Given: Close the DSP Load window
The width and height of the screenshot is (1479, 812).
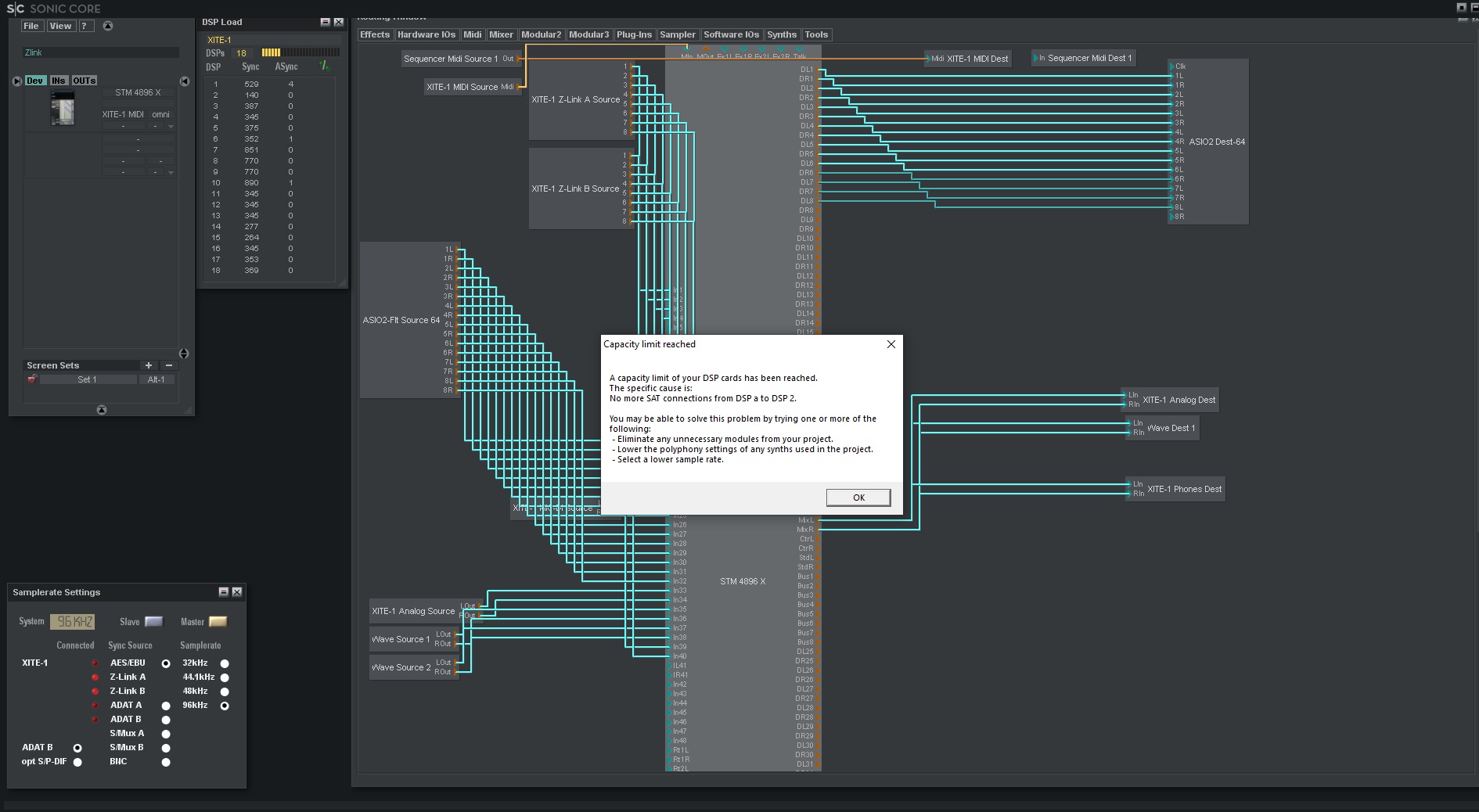Looking at the screenshot, I should coord(339,22).
